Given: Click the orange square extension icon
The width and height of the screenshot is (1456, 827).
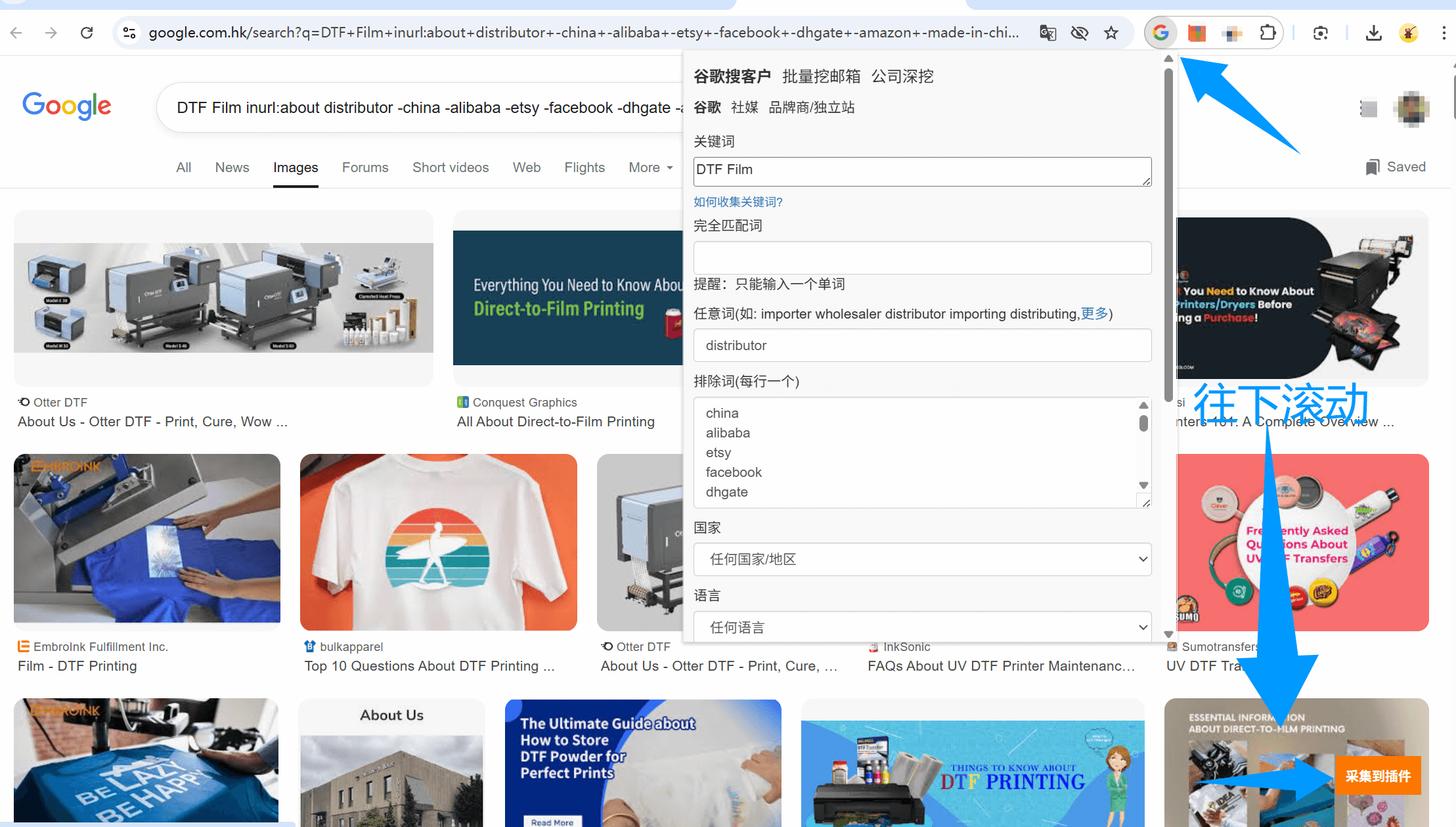Looking at the screenshot, I should point(1197,33).
